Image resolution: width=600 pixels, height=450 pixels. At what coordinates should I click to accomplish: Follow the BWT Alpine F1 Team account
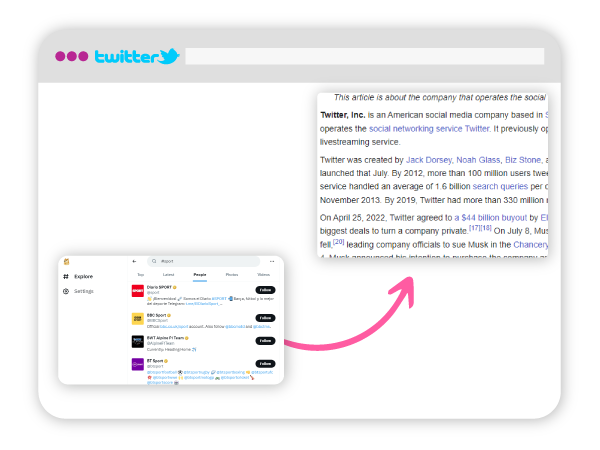(265, 341)
